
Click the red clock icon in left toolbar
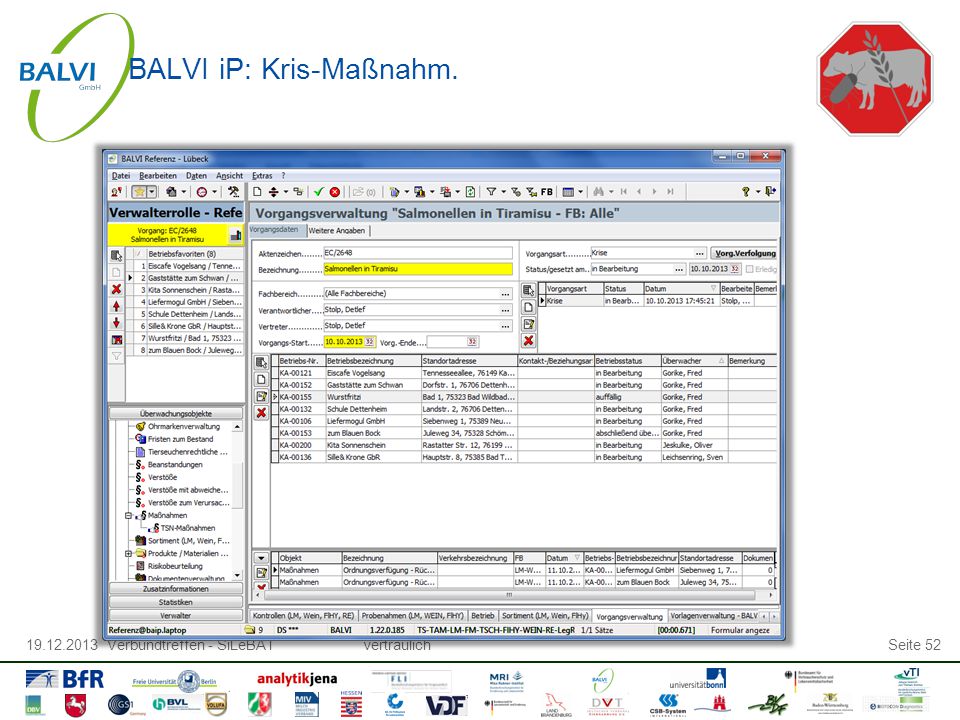[x=202, y=192]
